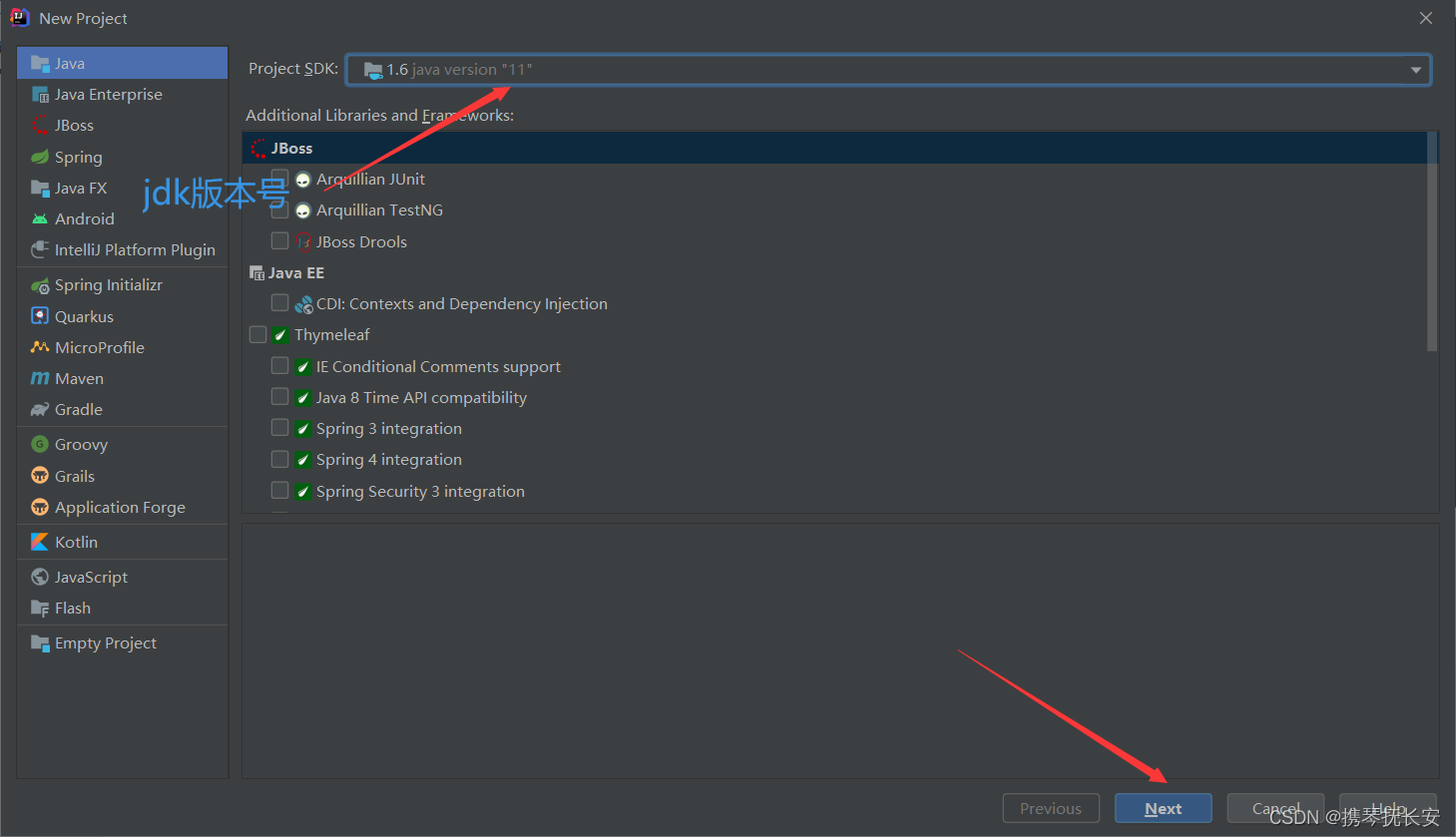Click the SDK folder icon in combo box
The image size is (1456, 837).
(x=373, y=70)
